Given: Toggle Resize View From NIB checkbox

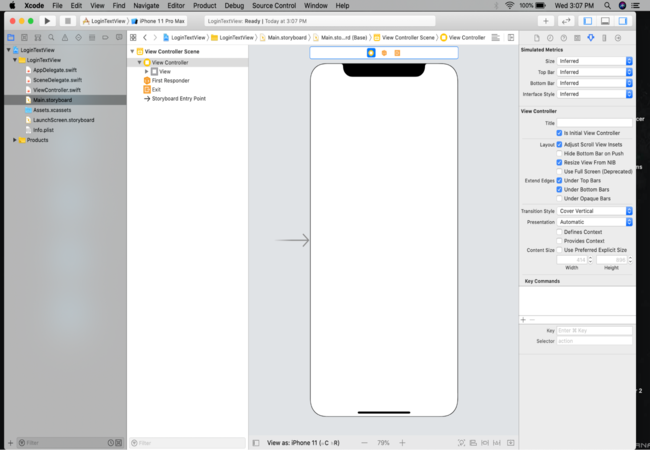Looking at the screenshot, I should click(559, 162).
